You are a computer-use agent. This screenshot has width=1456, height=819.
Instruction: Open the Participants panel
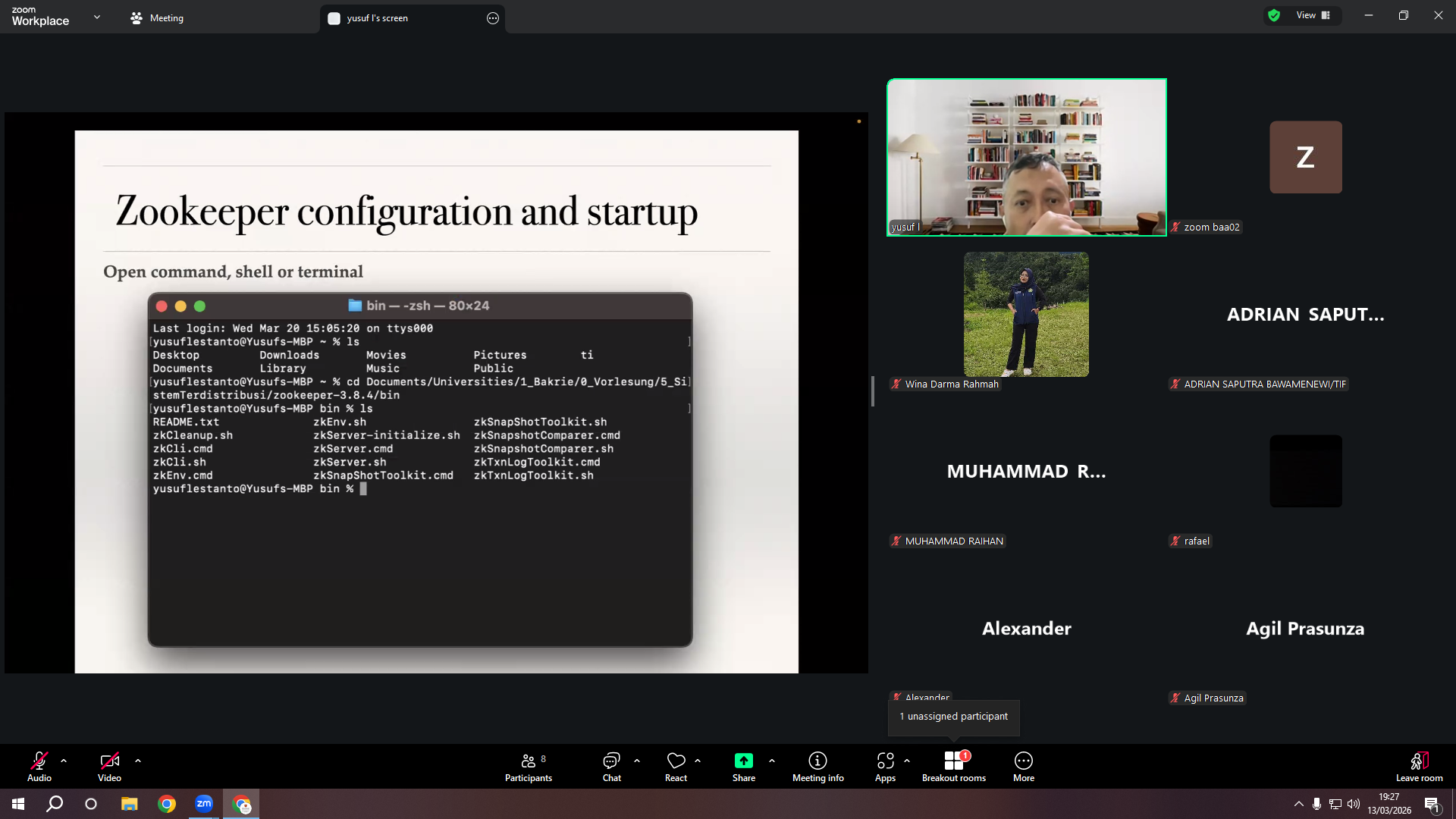[x=529, y=766]
